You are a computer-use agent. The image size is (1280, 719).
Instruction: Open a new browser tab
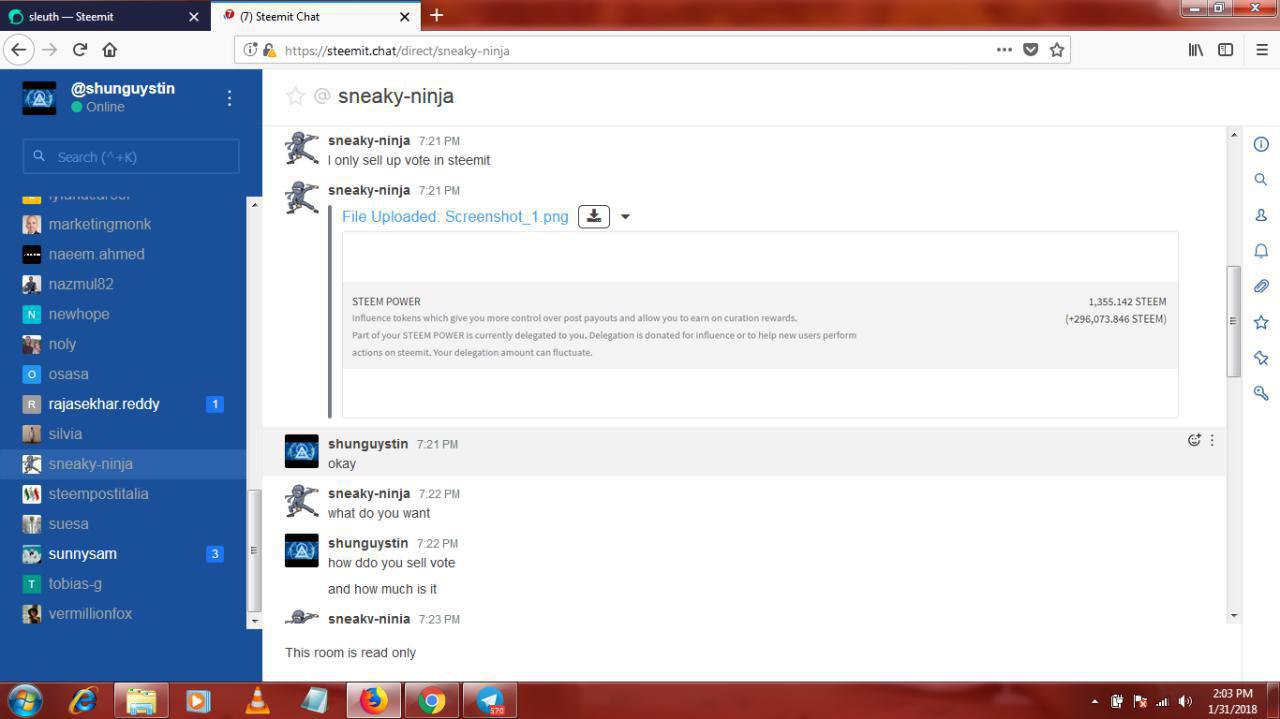coord(436,15)
